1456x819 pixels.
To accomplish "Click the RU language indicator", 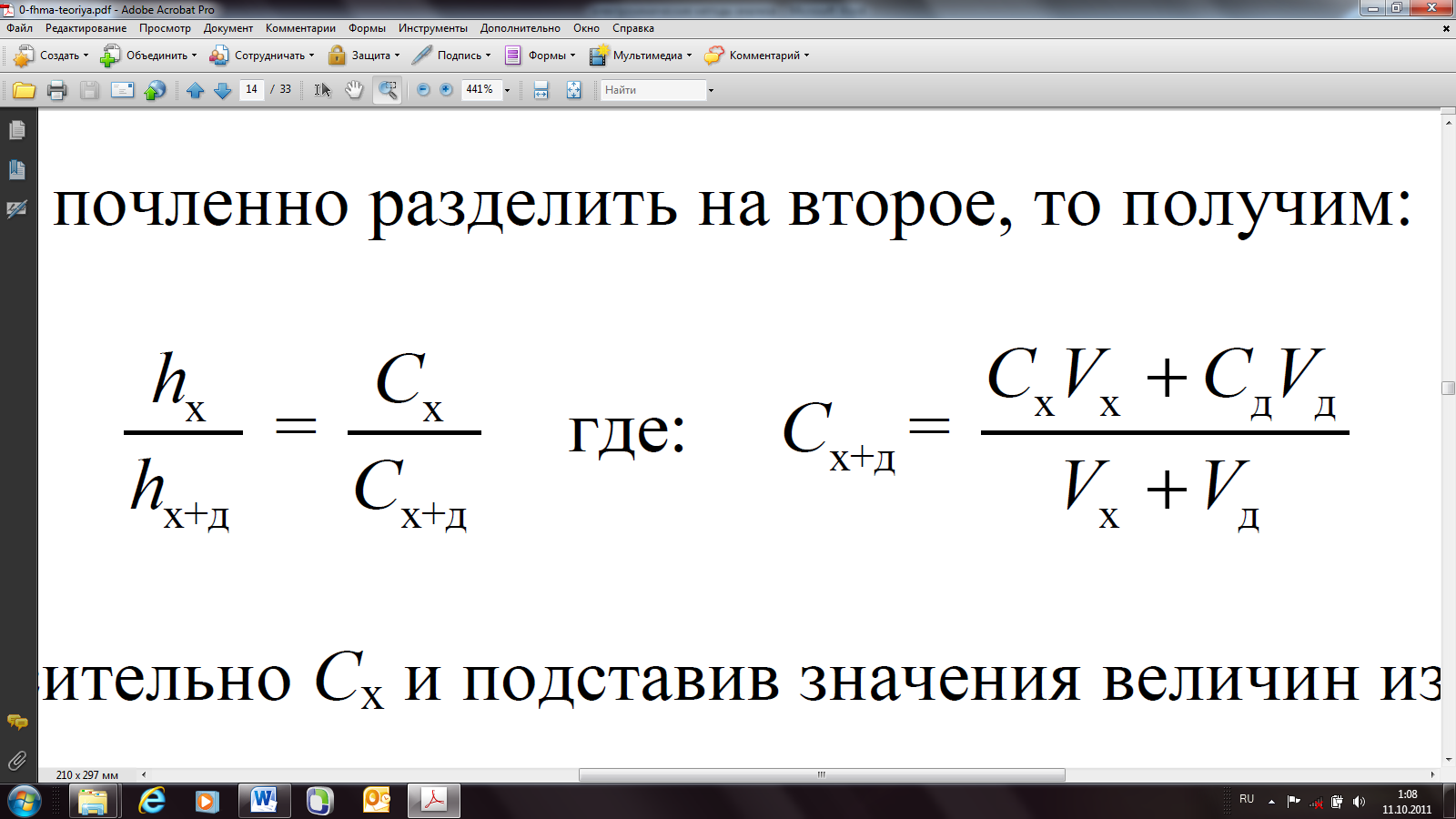I will point(1247,799).
